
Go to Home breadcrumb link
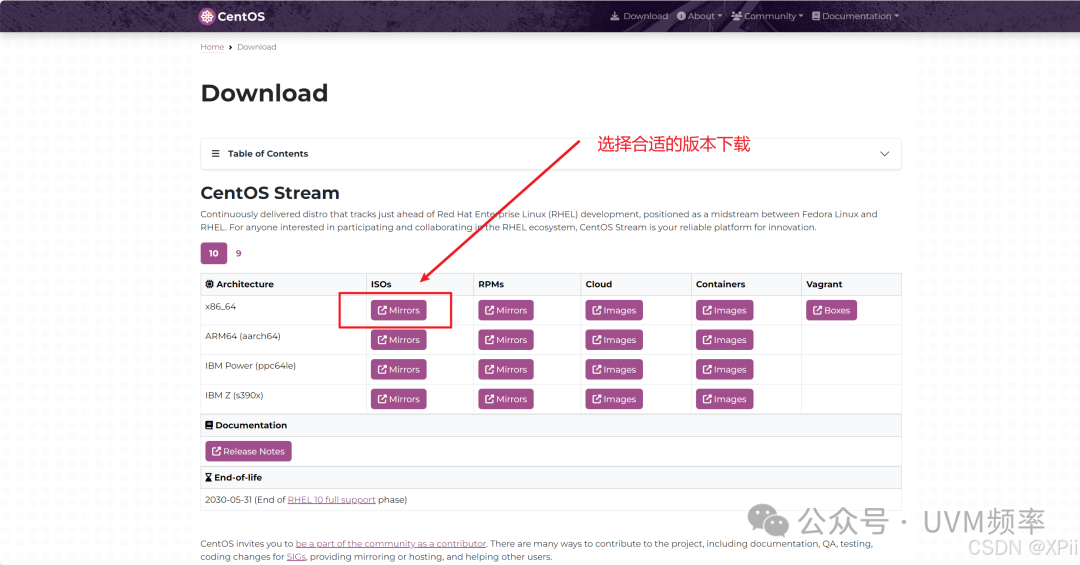[x=212, y=47]
